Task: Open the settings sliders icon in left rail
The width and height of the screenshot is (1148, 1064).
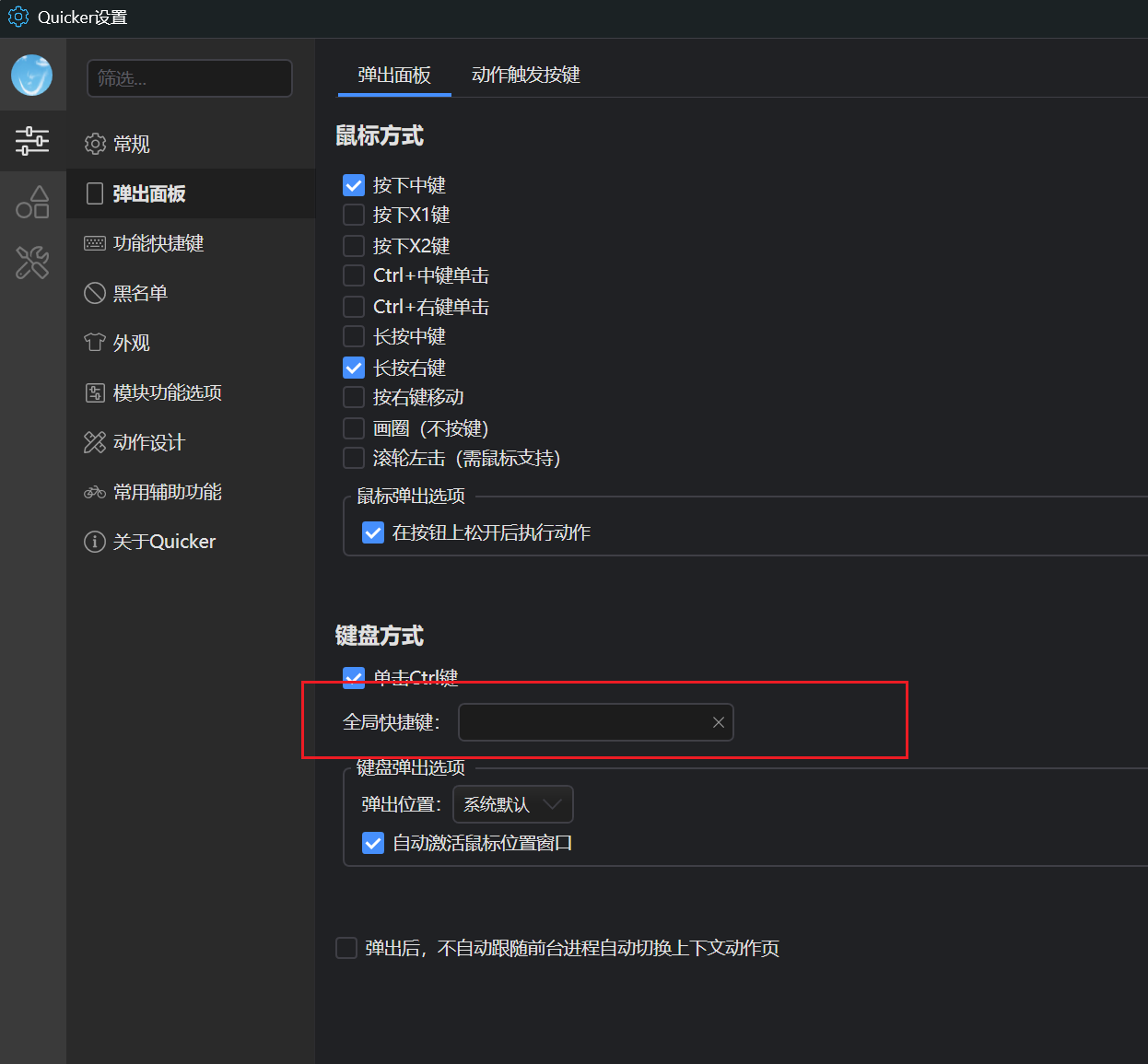Action: [x=32, y=141]
